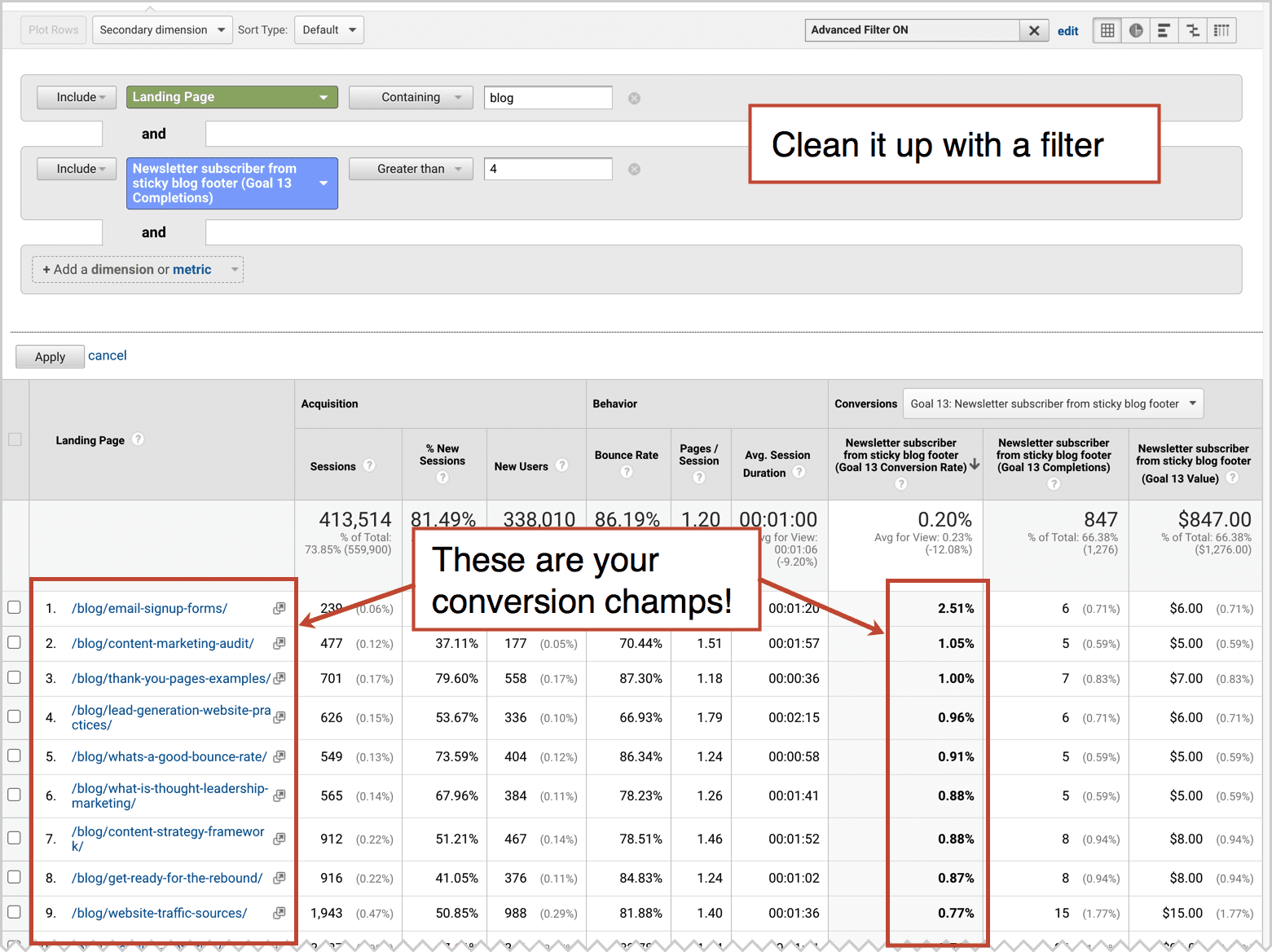The width and height of the screenshot is (1272, 952).
Task: Click the Apply filter button
Action: [50, 357]
